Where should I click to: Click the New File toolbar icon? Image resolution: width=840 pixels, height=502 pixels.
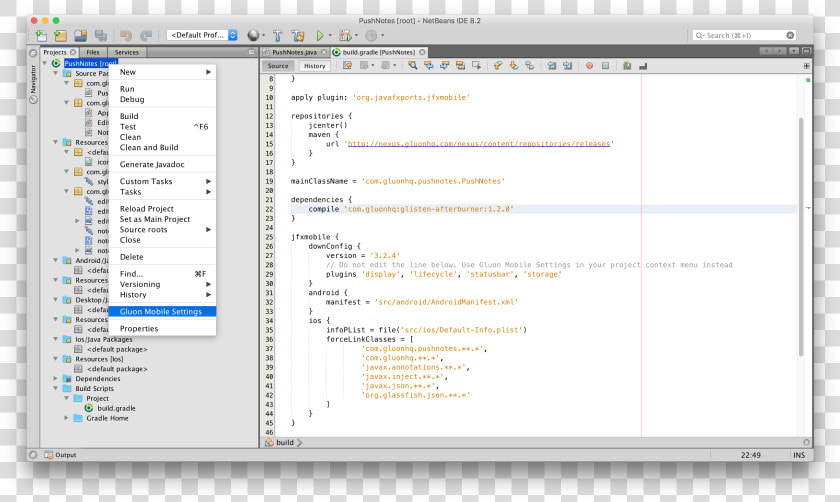click(41, 35)
